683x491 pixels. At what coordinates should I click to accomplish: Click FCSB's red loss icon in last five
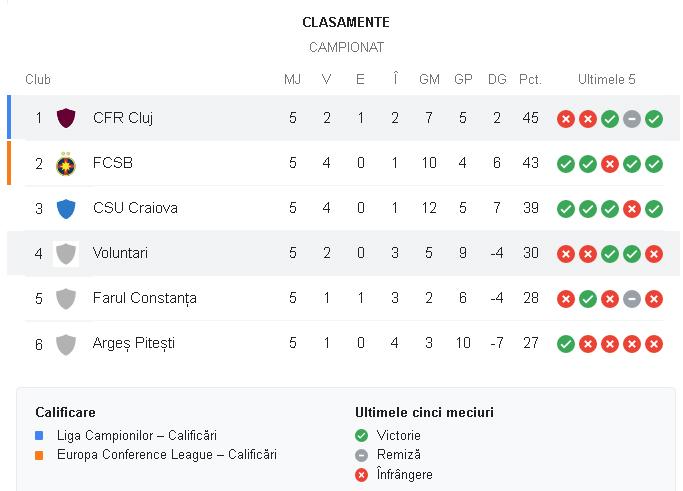pyautogui.click(x=610, y=164)
